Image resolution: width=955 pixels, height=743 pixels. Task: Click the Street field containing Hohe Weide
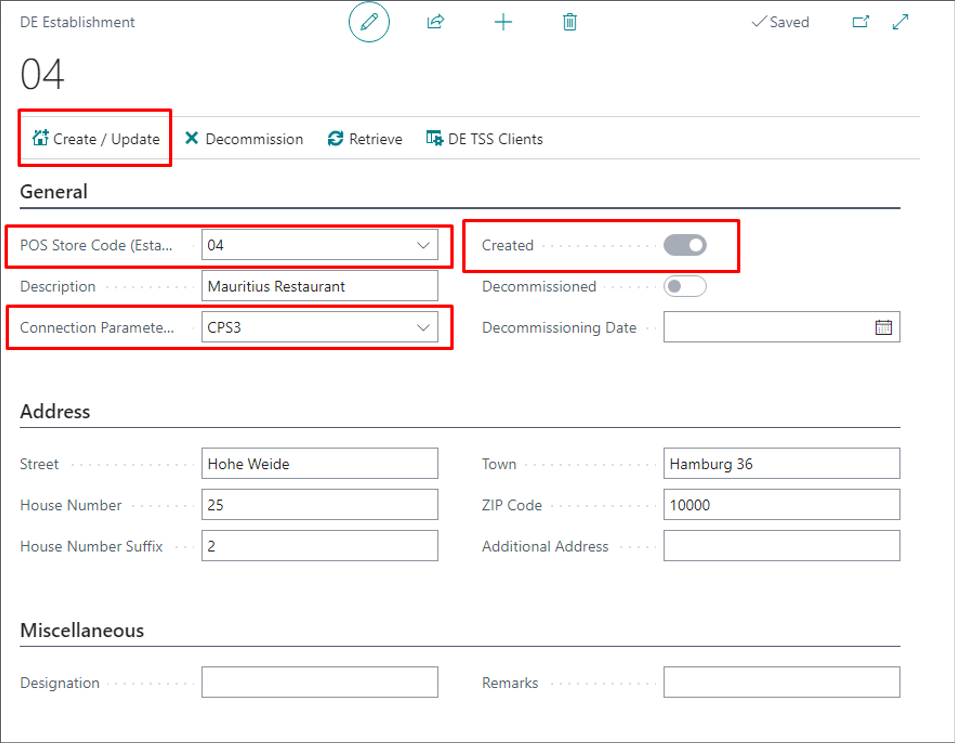click(320, 464)
